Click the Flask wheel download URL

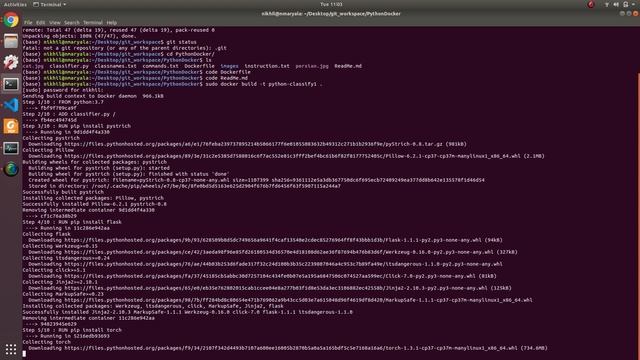(274, 240)
